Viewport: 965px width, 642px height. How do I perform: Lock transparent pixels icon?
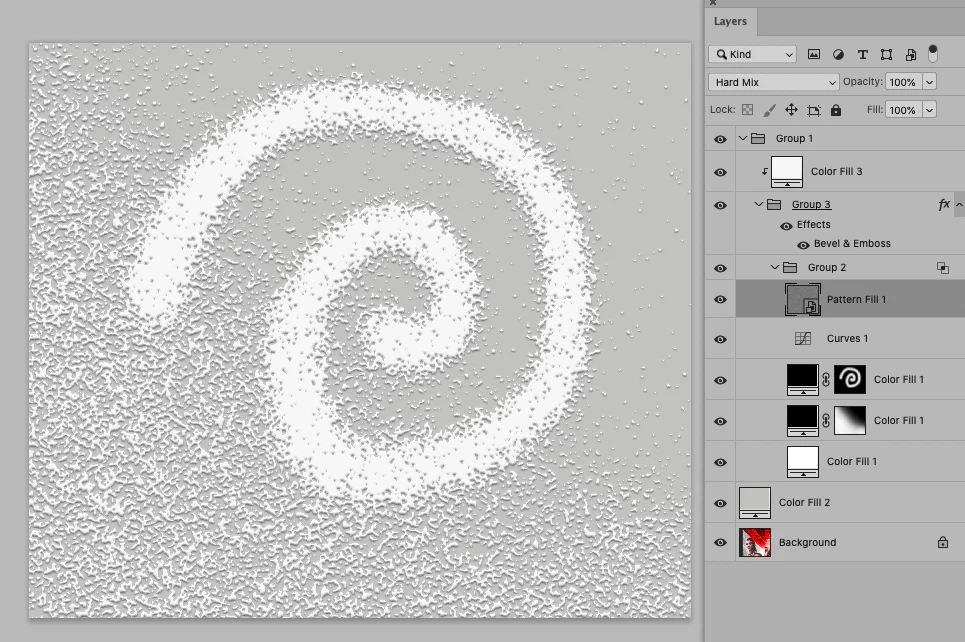(x=747, y=110)
